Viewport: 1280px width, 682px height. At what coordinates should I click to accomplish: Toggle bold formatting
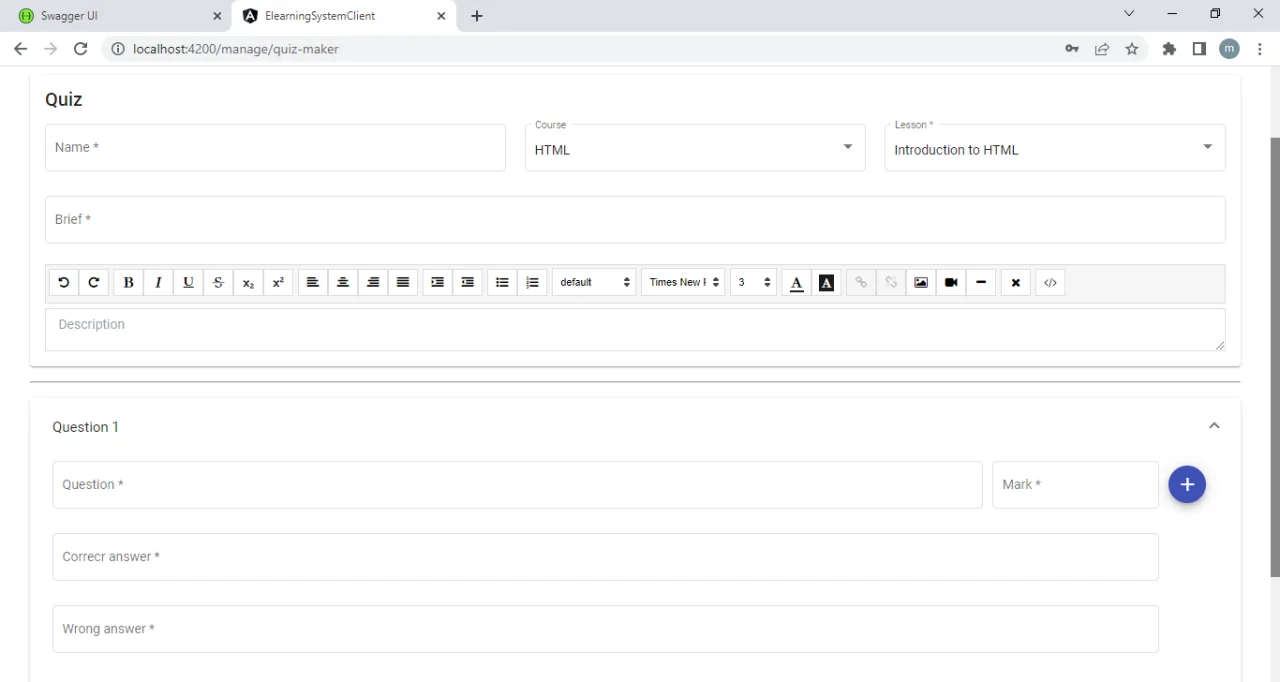pos(128,283)
